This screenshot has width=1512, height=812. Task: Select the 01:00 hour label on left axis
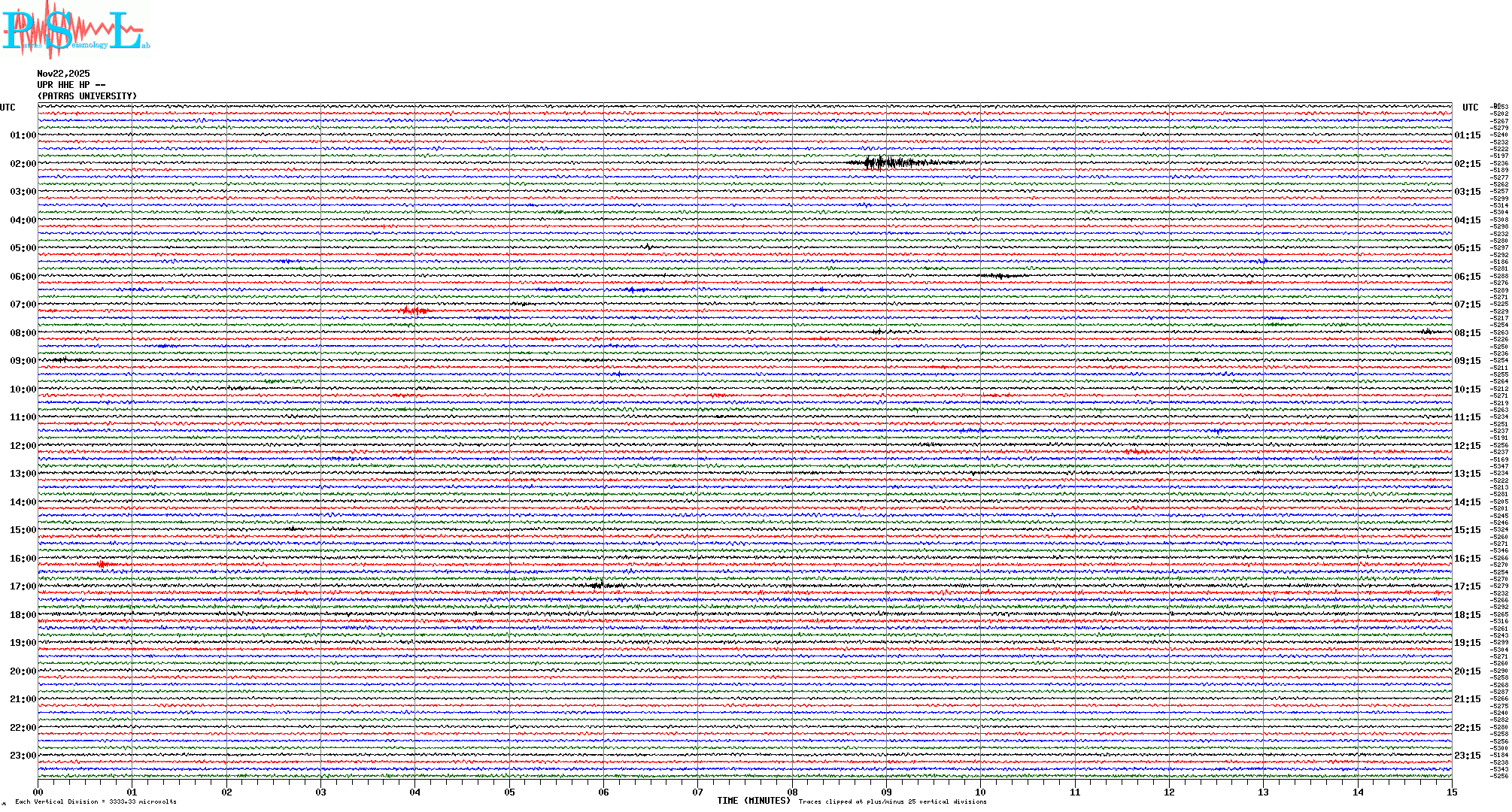tap(23, 135)
